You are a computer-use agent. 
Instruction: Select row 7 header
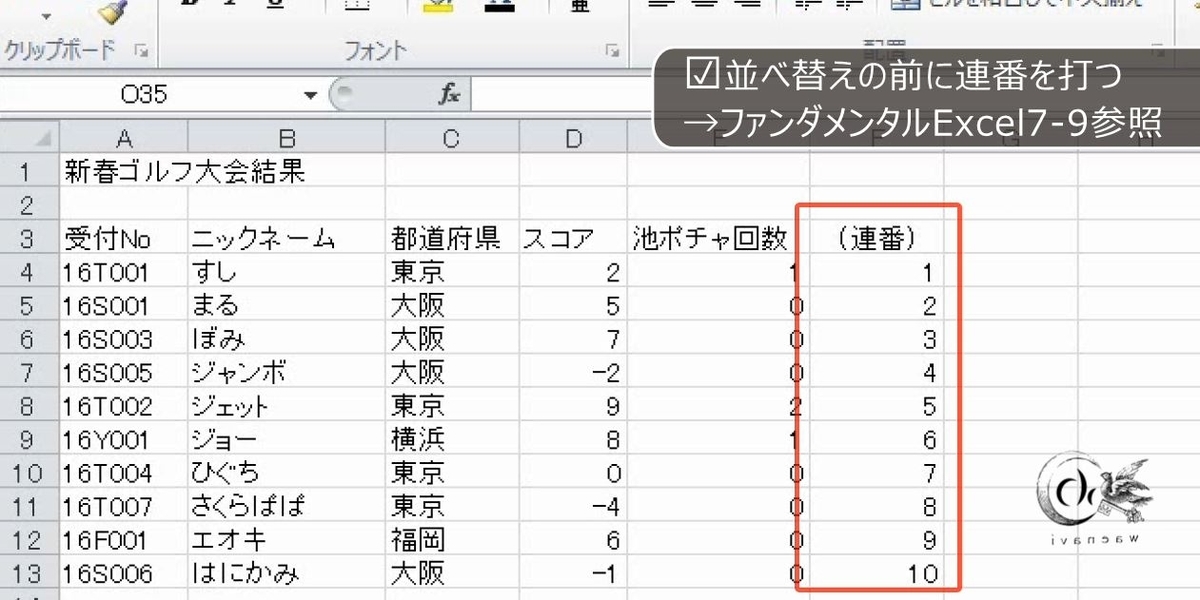(x=29, y=372)
